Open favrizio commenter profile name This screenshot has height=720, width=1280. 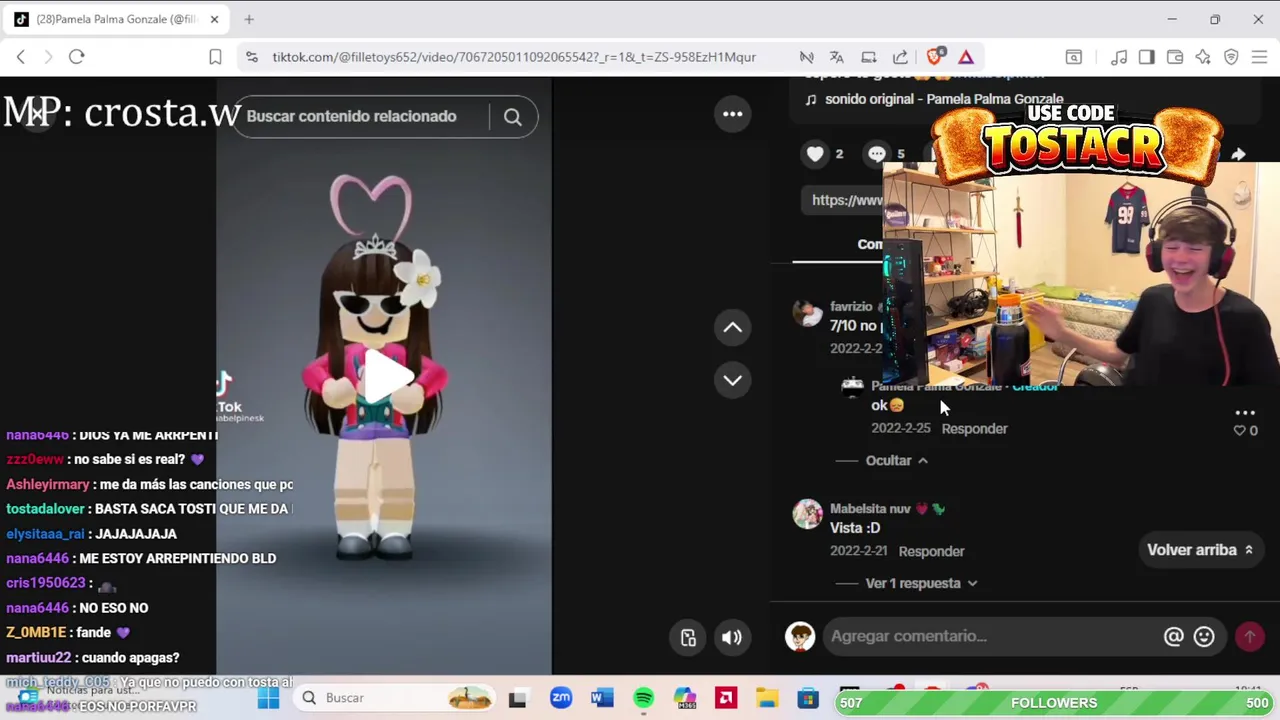851,307
